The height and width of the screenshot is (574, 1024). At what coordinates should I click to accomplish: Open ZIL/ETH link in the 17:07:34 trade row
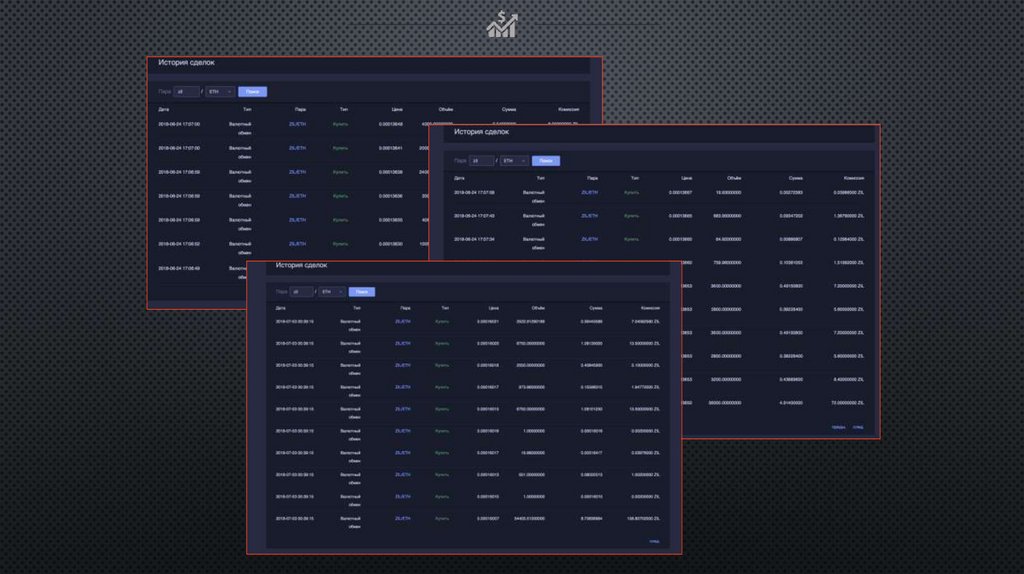point(589,239)
